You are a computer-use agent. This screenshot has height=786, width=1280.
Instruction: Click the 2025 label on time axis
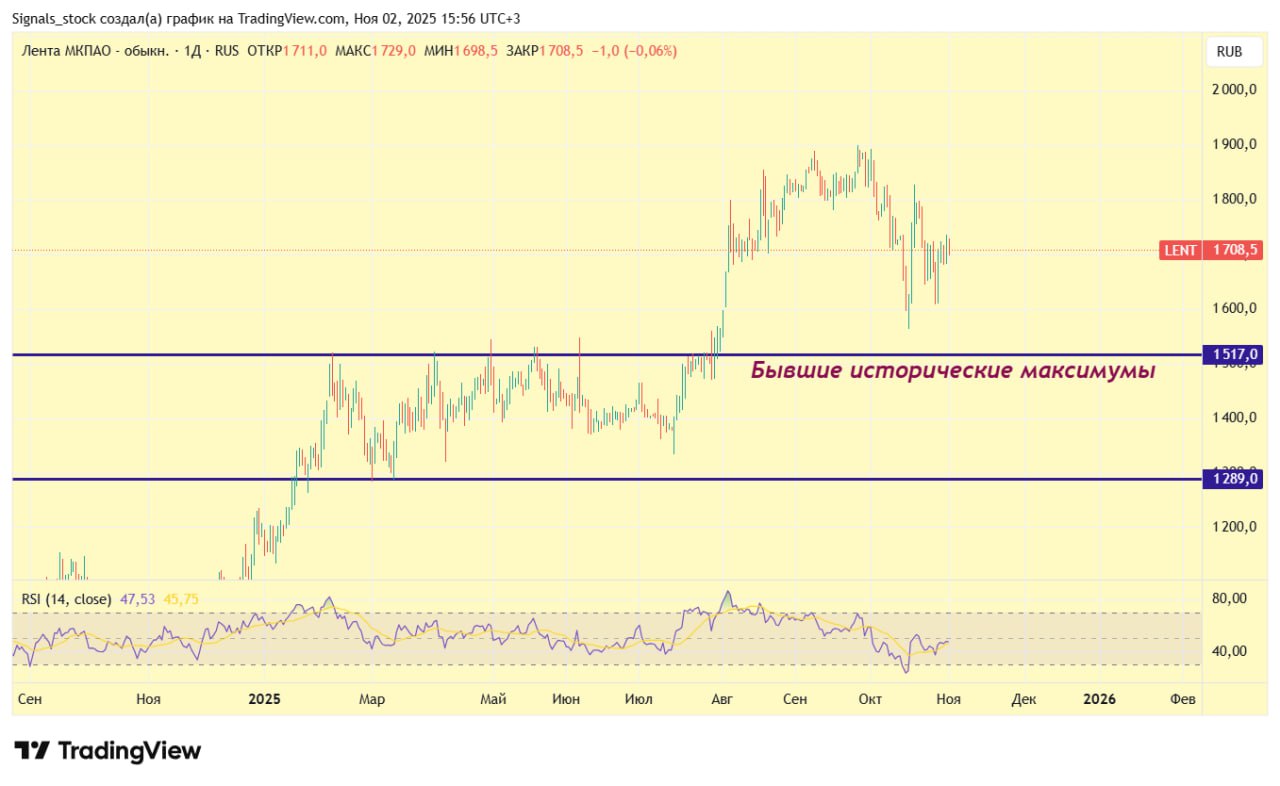coord(264,699)
